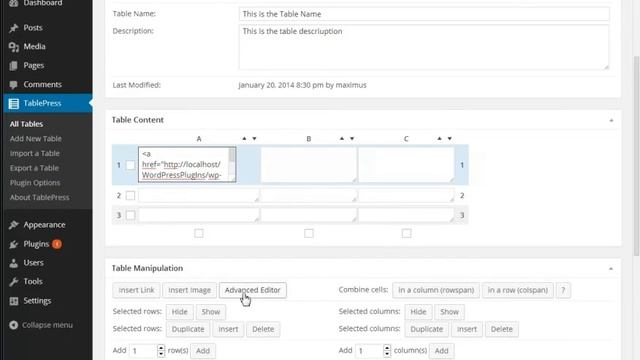Click the Users person icon

[x=13, y=263]
